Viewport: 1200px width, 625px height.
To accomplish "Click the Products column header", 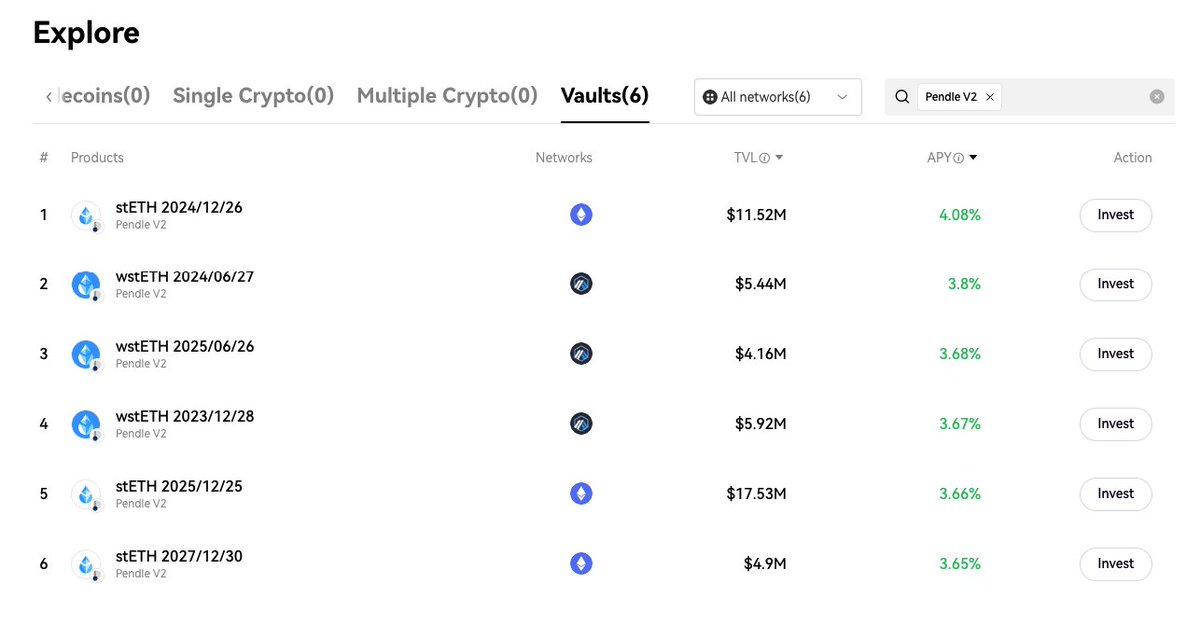I will [x=97, y=158].
